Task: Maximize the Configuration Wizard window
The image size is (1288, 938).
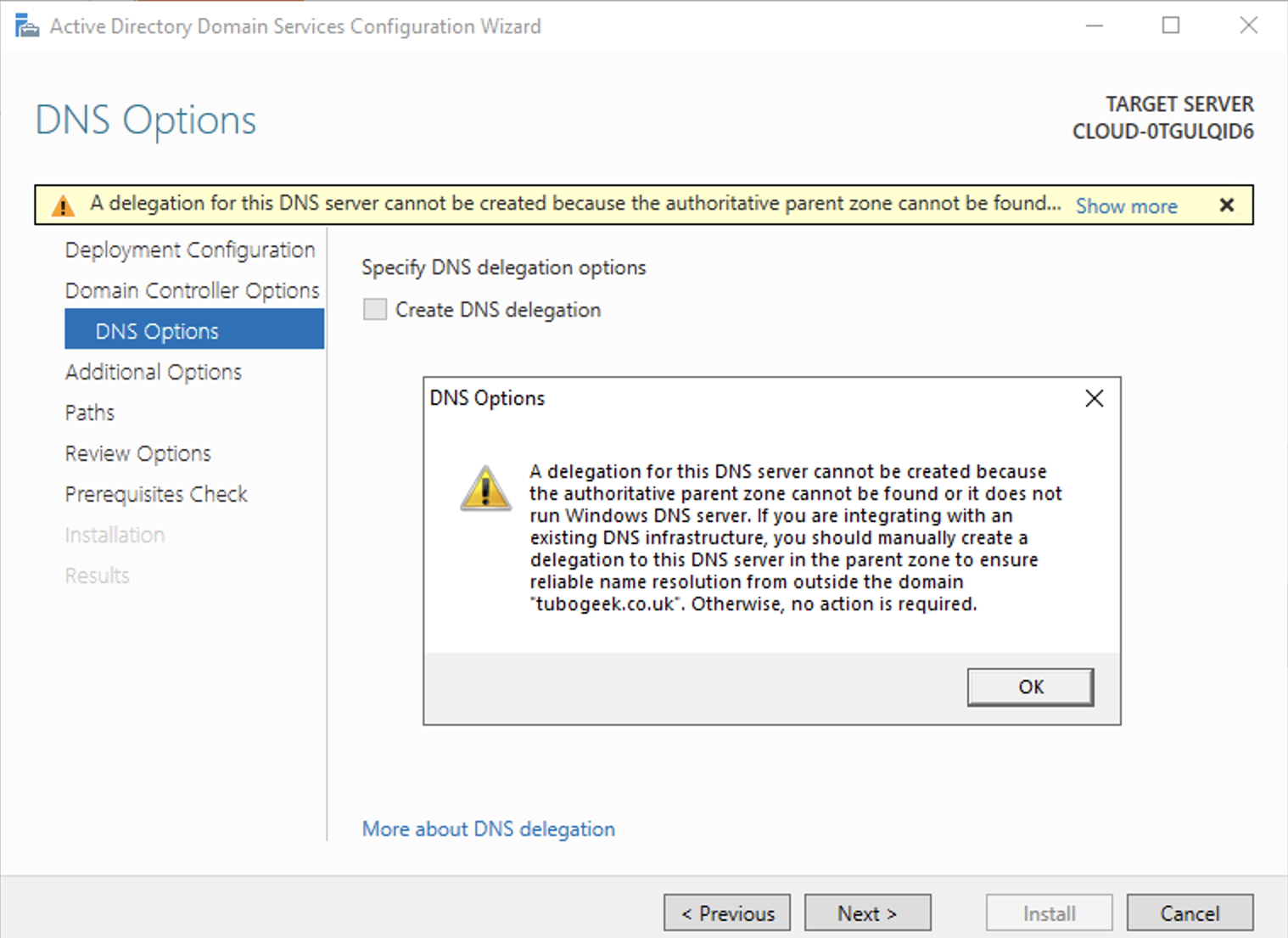Action: click(x=1171, y=25)
